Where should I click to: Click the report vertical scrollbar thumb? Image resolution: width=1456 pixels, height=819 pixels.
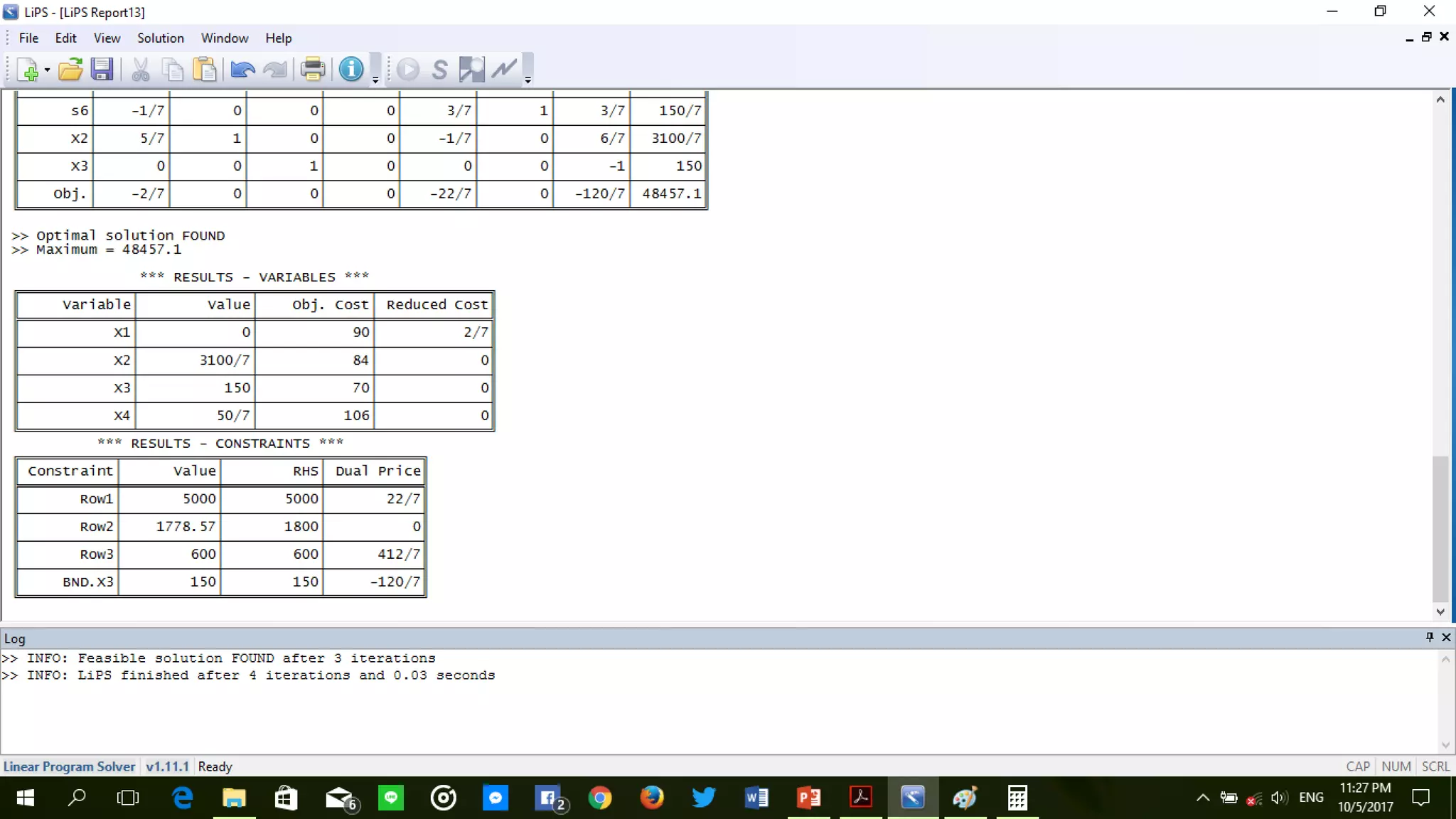(x=1440, y=528)
